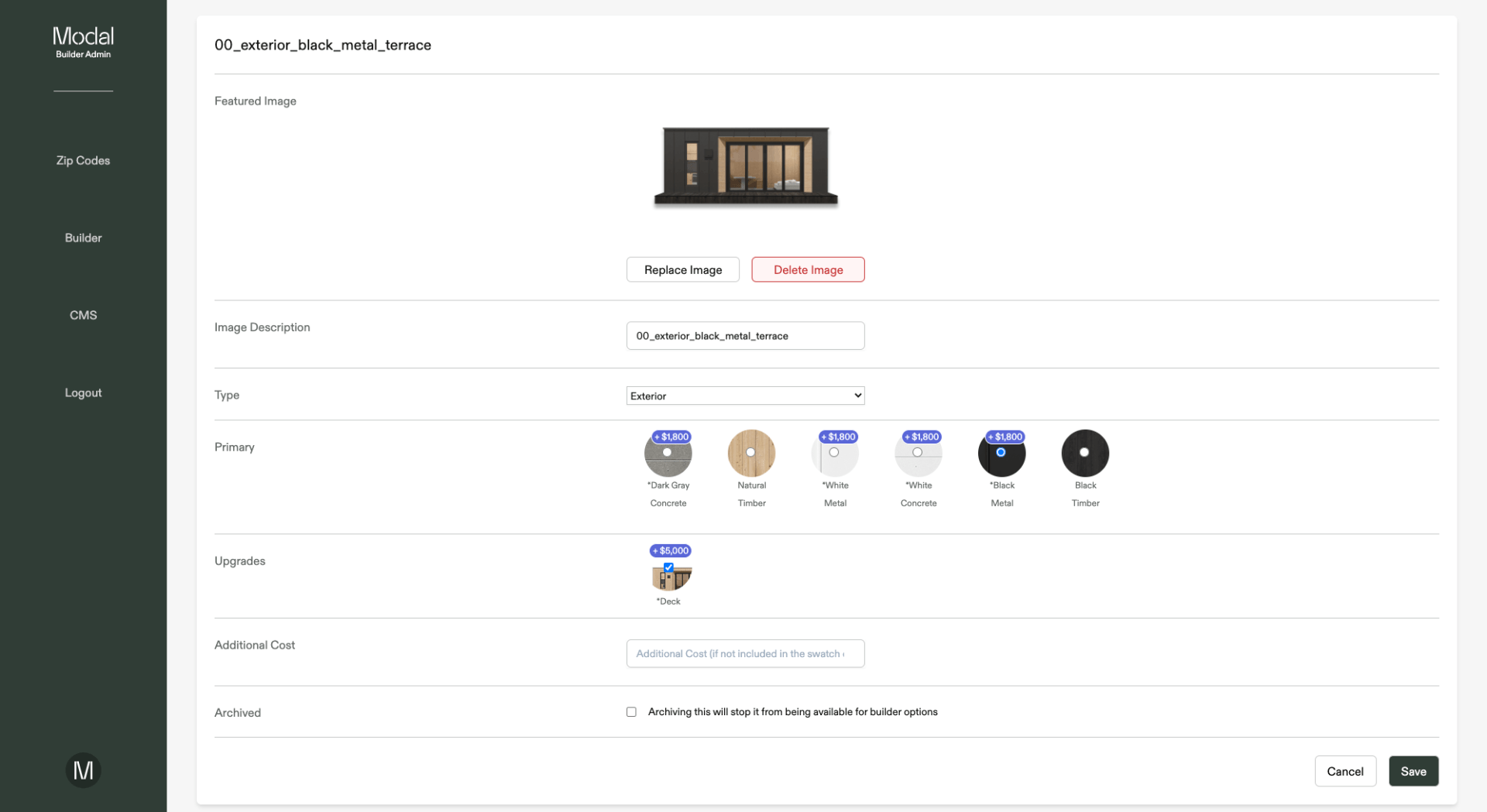Select the White Concrete material swatch
Viewport: 1487px width, 812px height.
(x=918, y=453)
